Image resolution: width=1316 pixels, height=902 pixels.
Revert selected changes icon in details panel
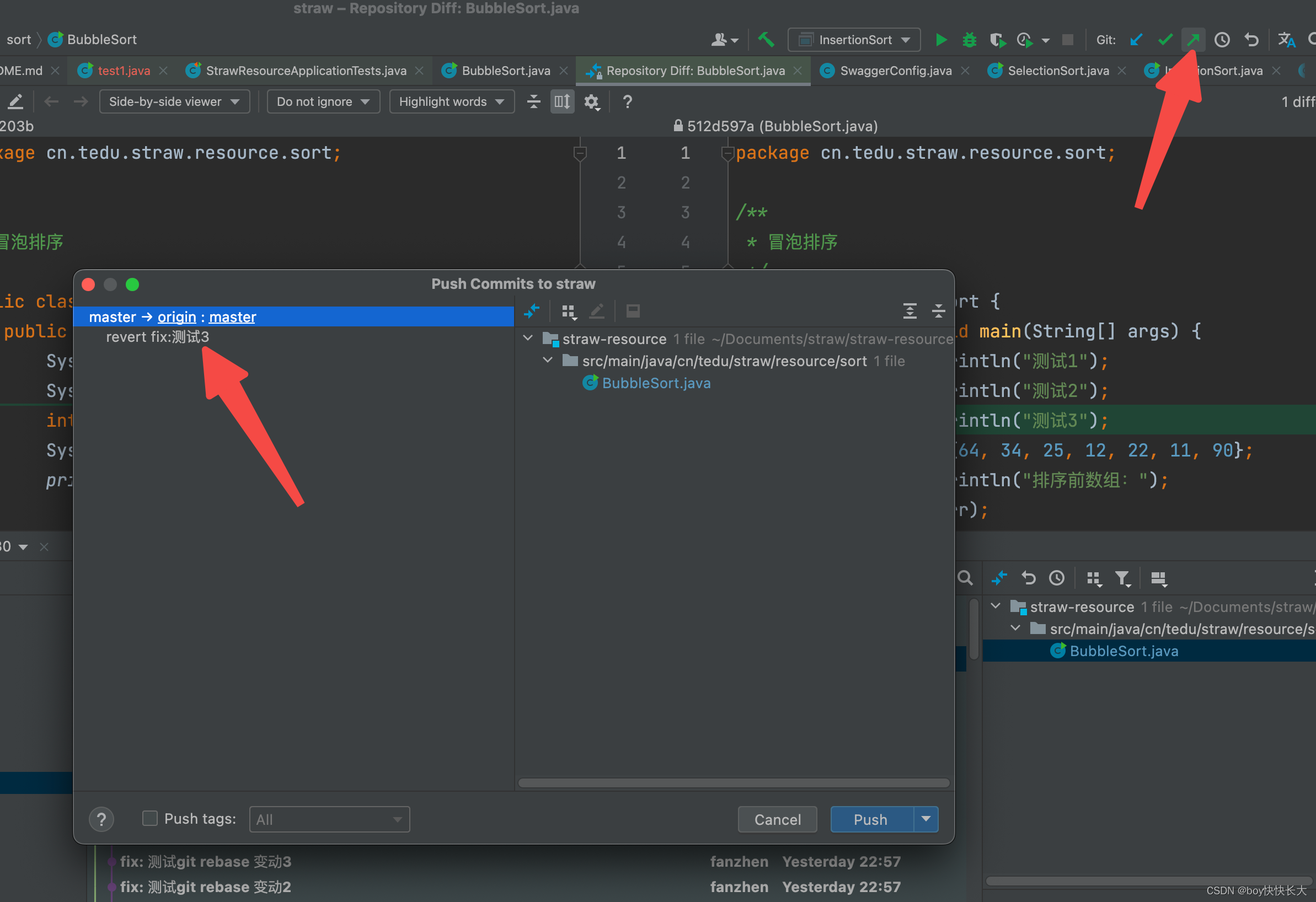1028,578
